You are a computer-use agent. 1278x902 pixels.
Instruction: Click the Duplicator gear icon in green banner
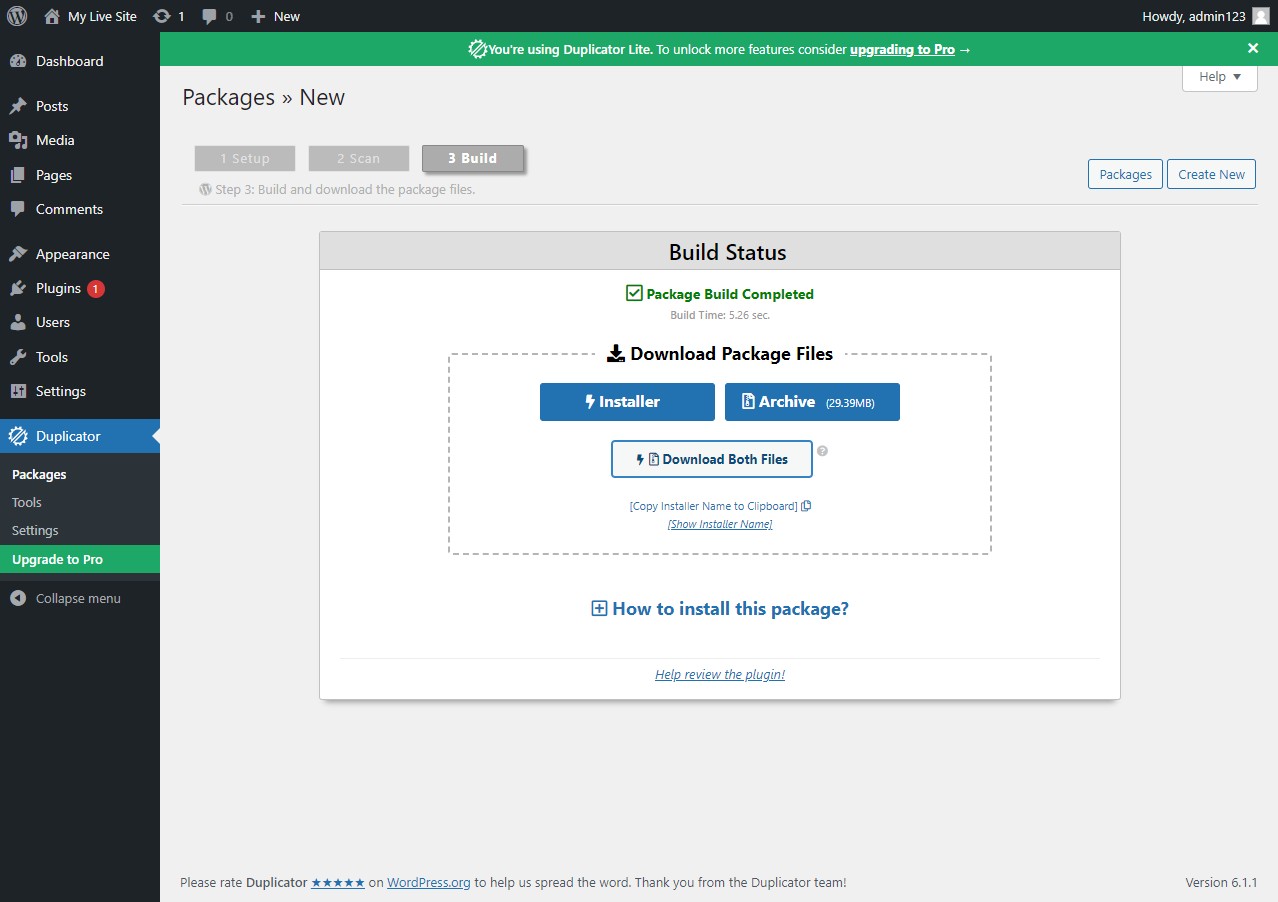[x=477, y=49]
